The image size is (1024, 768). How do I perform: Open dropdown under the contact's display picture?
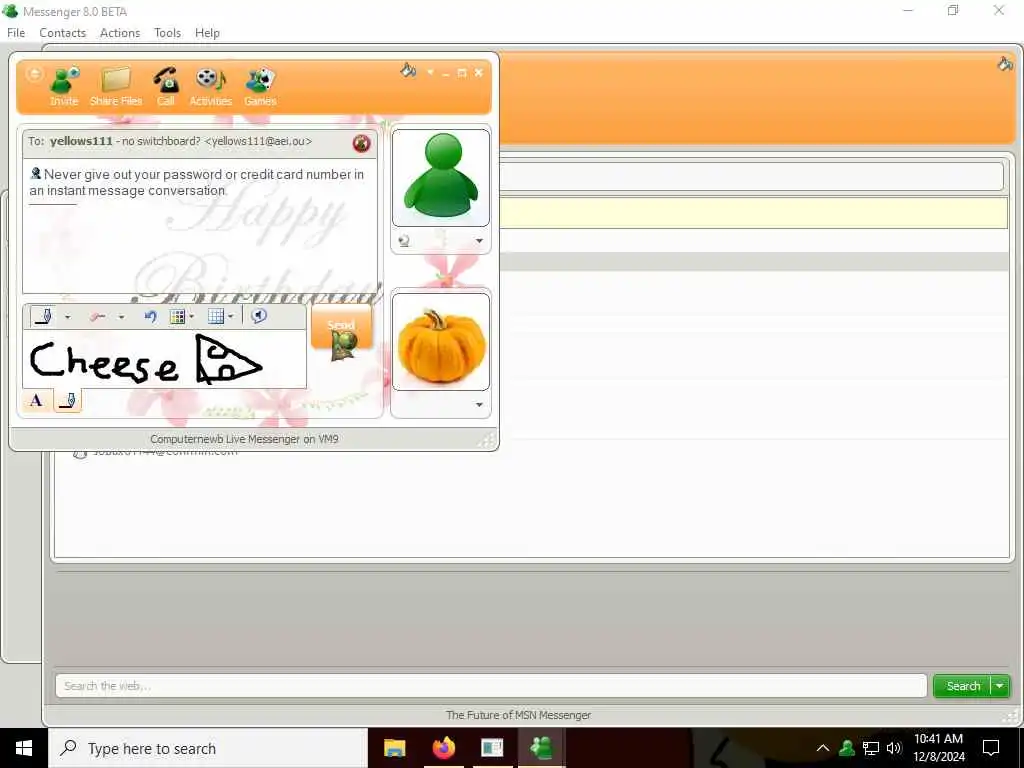[479, 241]
